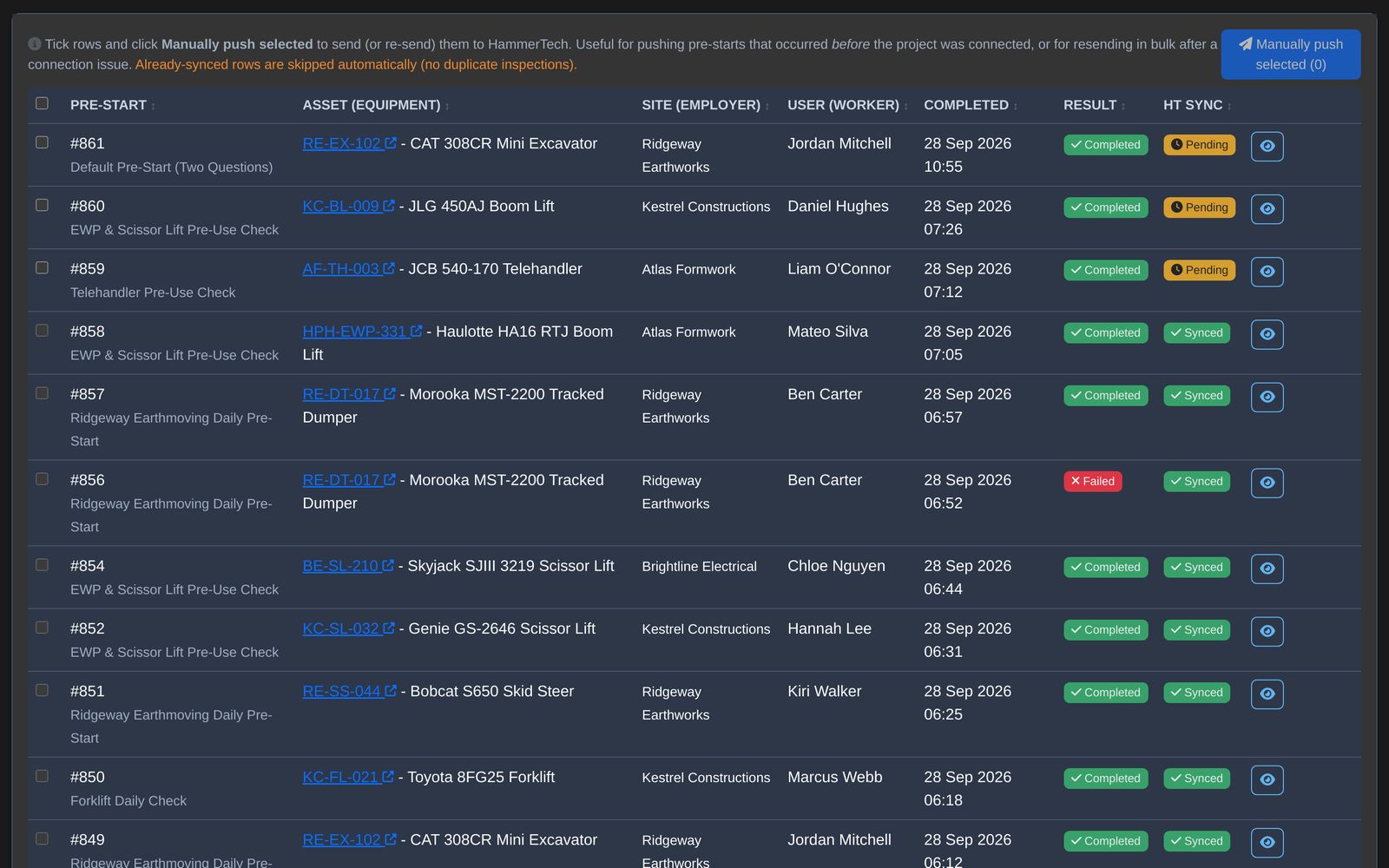Click worker name Mateo Silva
This screenshot has height=868, width=1389.
827,332
